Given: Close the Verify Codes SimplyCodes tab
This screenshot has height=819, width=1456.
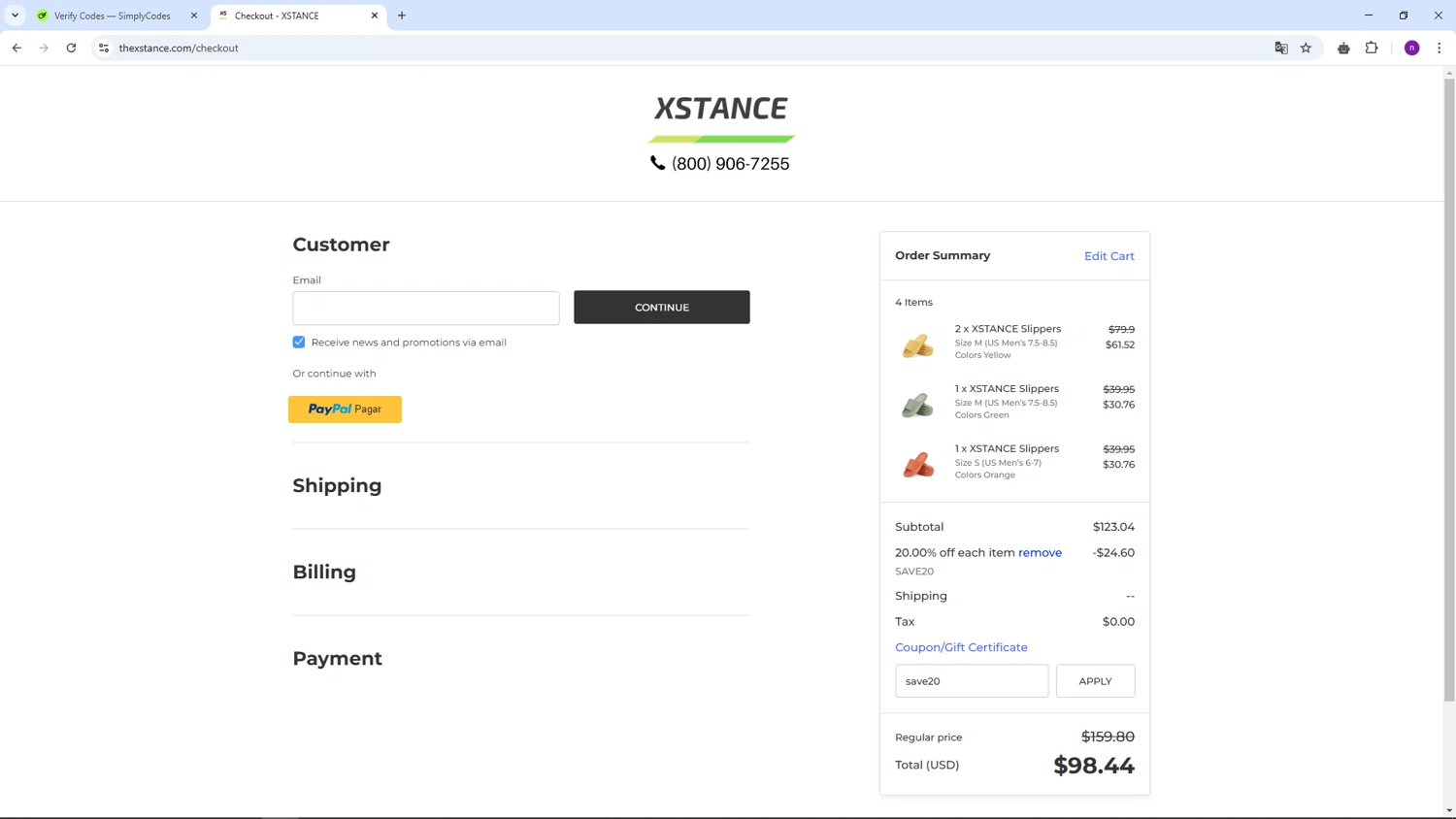Looking at the screenshot, I should coord(194,16).
